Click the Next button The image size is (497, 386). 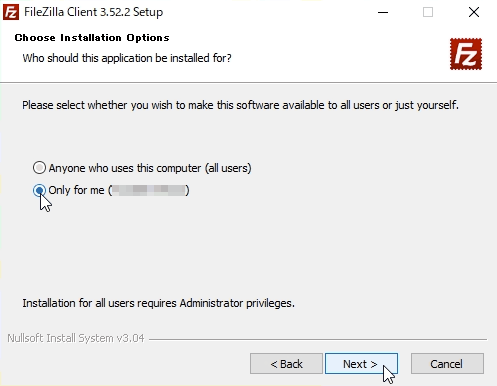(361, 364)
